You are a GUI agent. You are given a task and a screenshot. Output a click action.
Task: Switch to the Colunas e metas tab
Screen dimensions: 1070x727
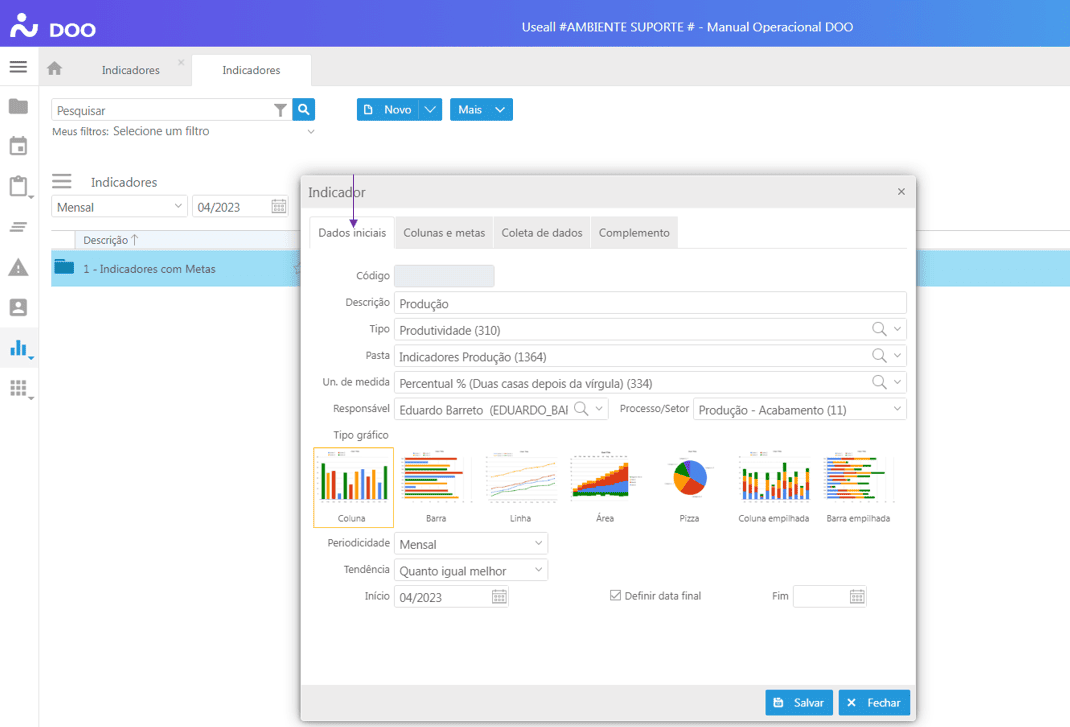coord(444,233)
